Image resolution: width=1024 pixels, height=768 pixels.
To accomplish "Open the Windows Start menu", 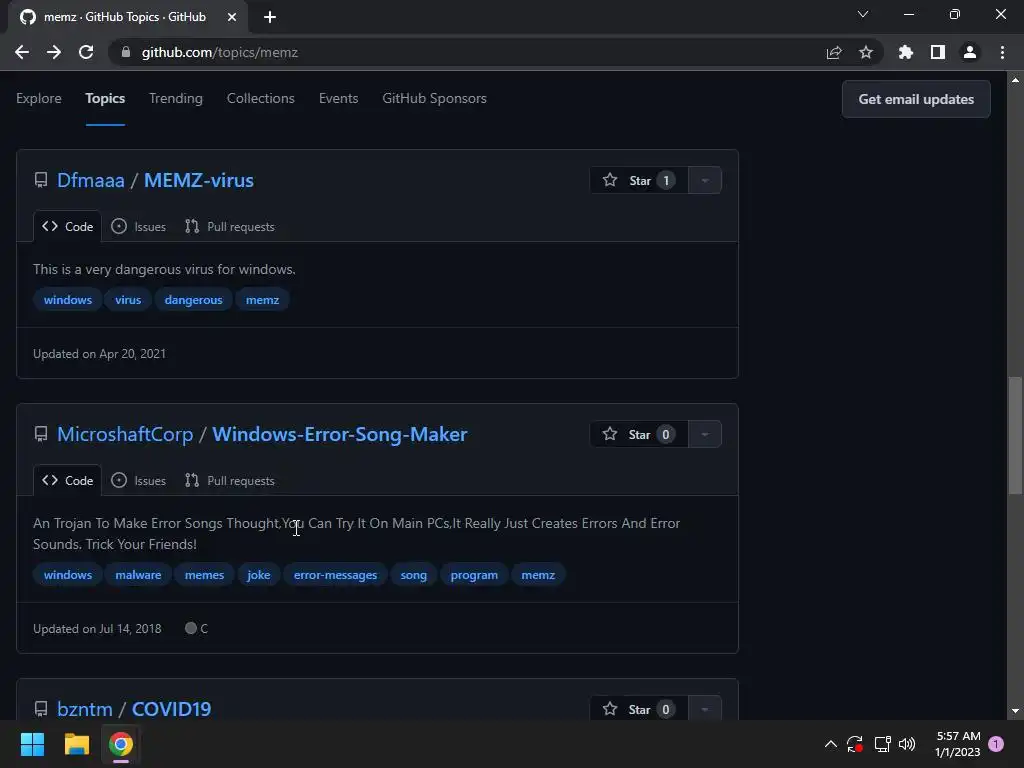I will (32, 744).
